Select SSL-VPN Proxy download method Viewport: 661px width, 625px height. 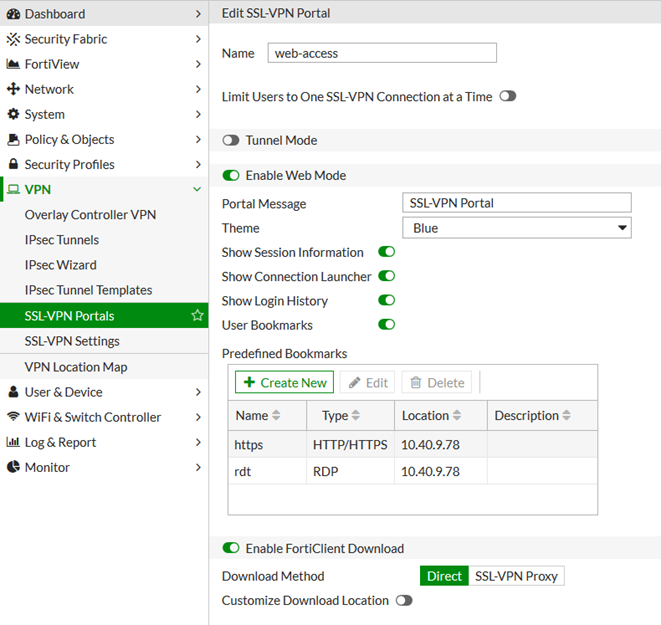516,576
